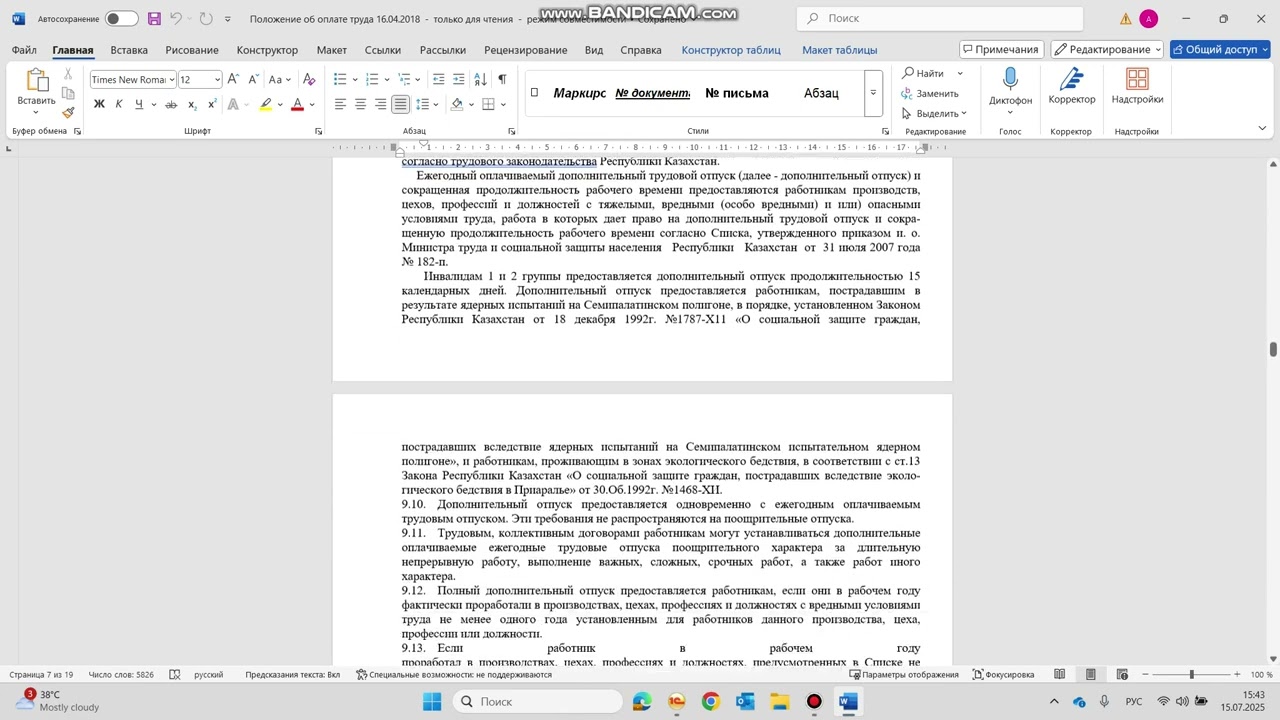Image resolution: width=1280 pixels, height=720 pixels.
Task: Click the Paste (Вставить) clipboard icon
Action: pyautogui.click(x=37, y=80)
